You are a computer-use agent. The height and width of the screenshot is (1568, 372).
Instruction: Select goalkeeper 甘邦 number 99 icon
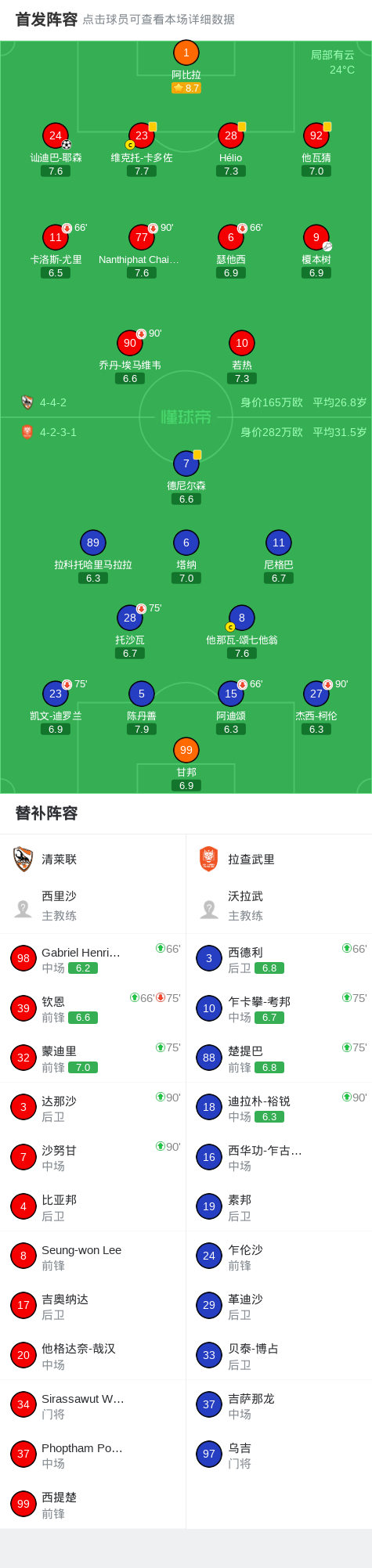pyautogui.click(x=186, y=750)
